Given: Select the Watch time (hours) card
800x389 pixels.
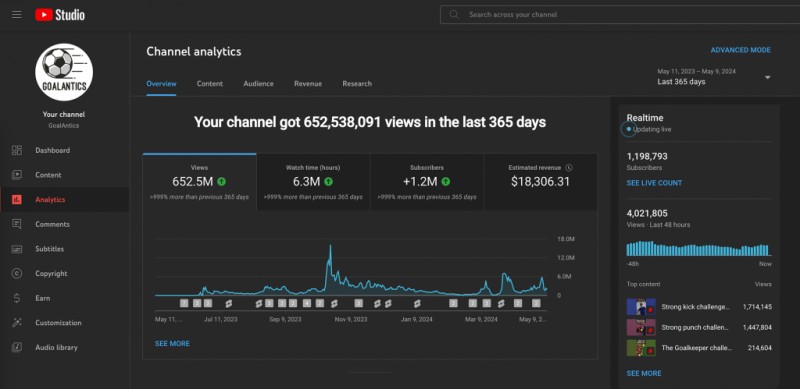Looking at the screenshot, I should pyautogui.click(x=313, y=182).
